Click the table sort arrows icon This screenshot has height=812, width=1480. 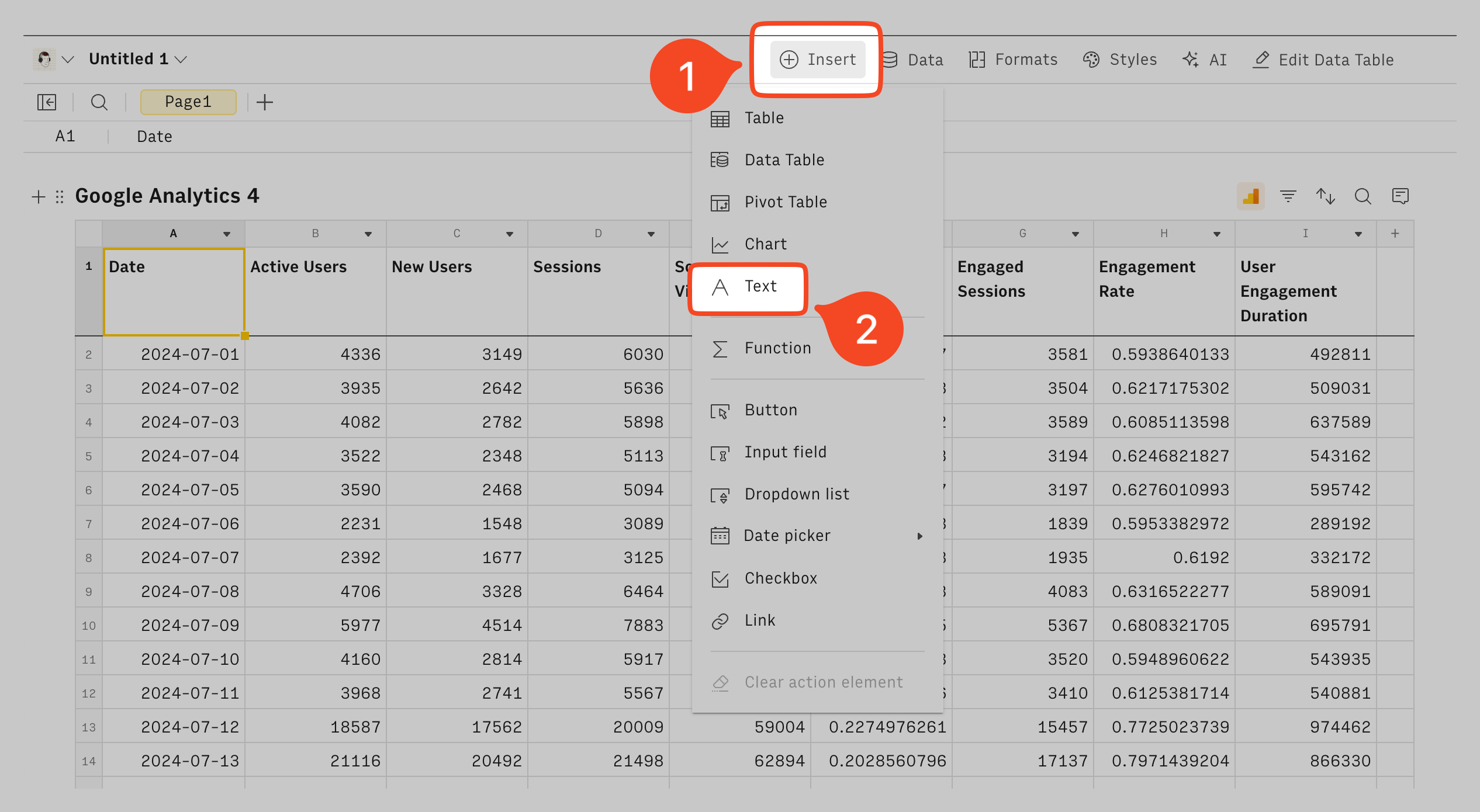tap(1325, 196)
